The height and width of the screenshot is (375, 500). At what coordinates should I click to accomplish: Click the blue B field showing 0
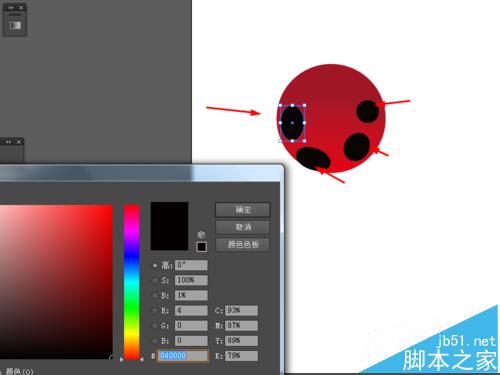click(191, 341)
